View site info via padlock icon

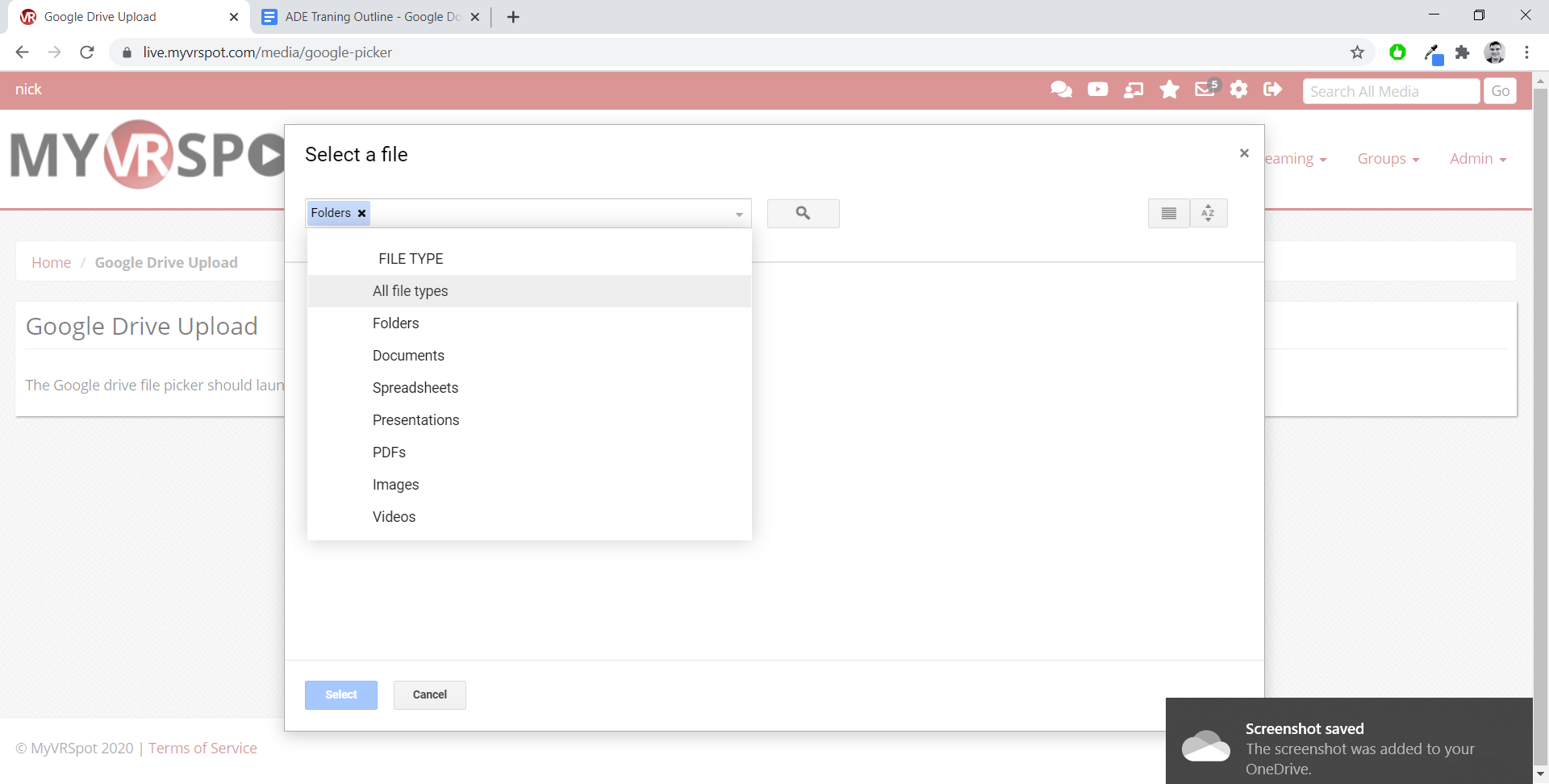point(127,52)
